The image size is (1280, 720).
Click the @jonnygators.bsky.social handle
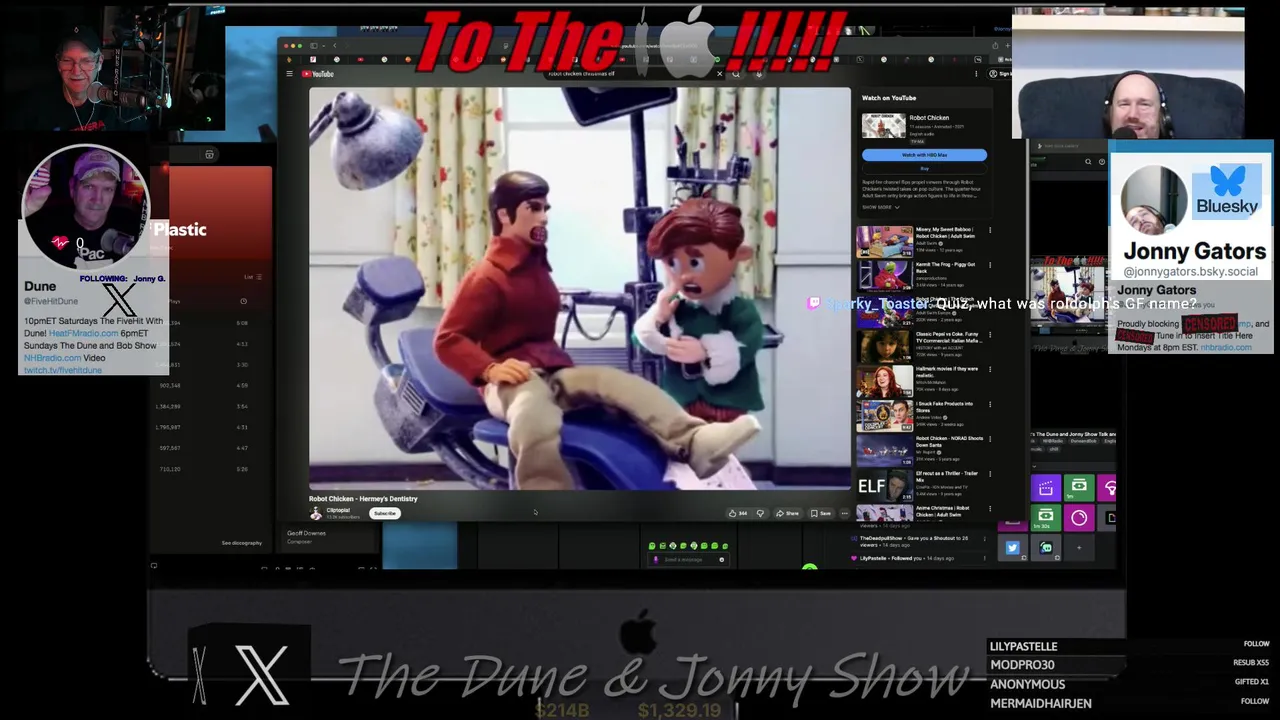1190,272
